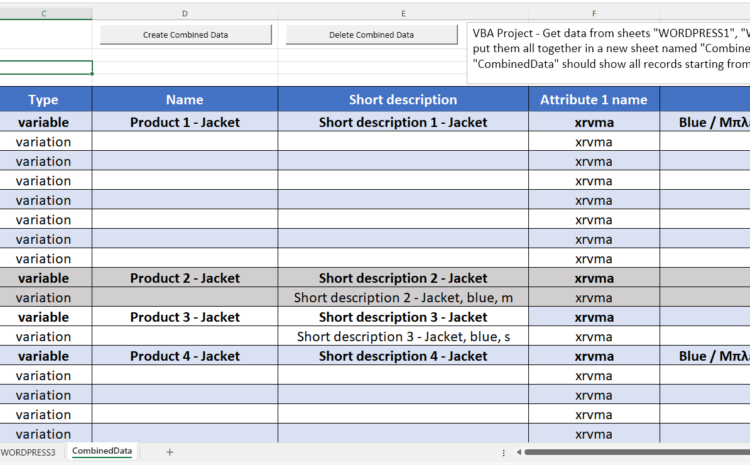Viewport: 750px width, 465px height.
Task: Click the sheet tab bar splitter dots
Action: pos(503,452)
